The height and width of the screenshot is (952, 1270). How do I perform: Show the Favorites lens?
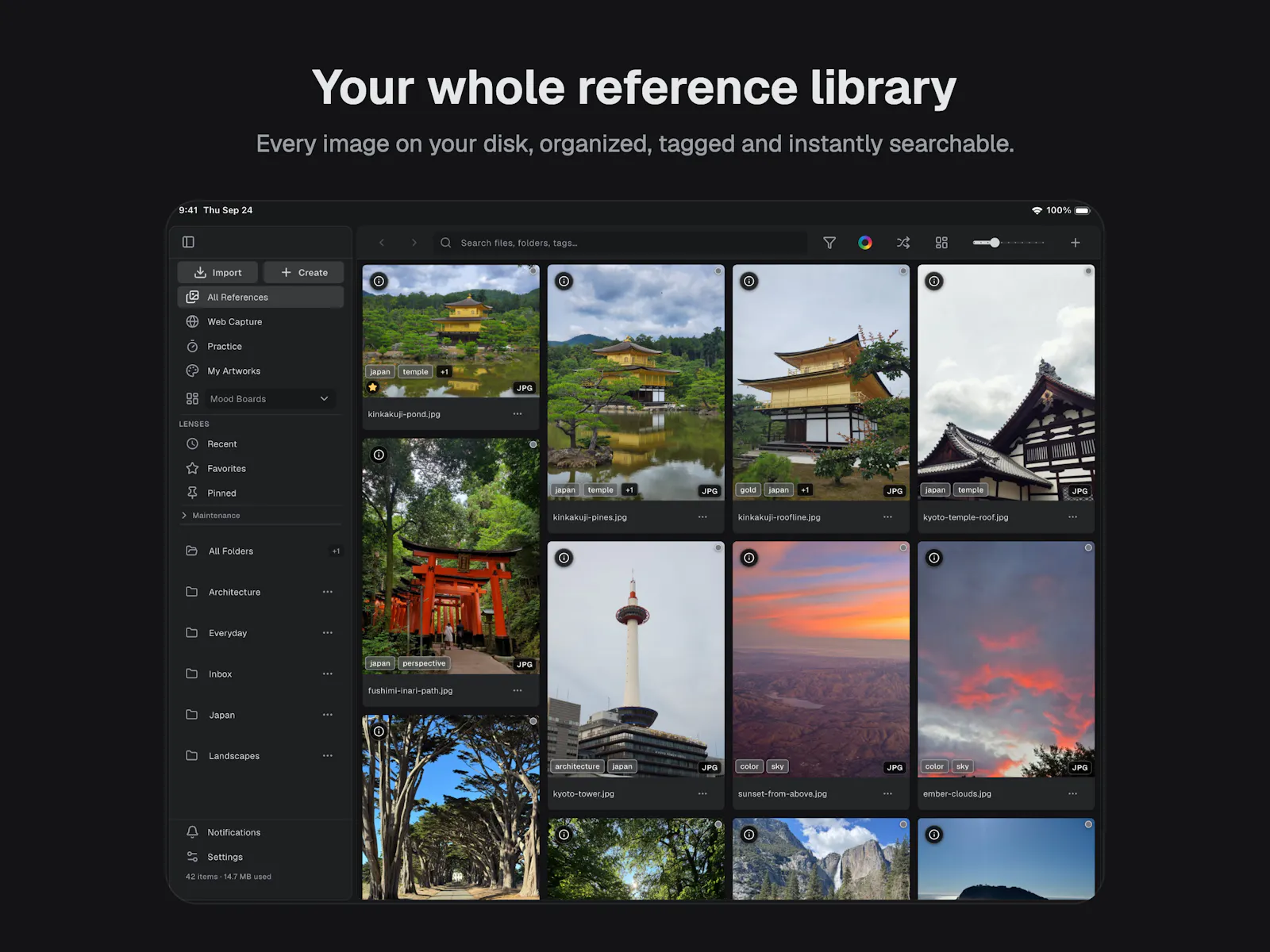click(x=260, y=468)
